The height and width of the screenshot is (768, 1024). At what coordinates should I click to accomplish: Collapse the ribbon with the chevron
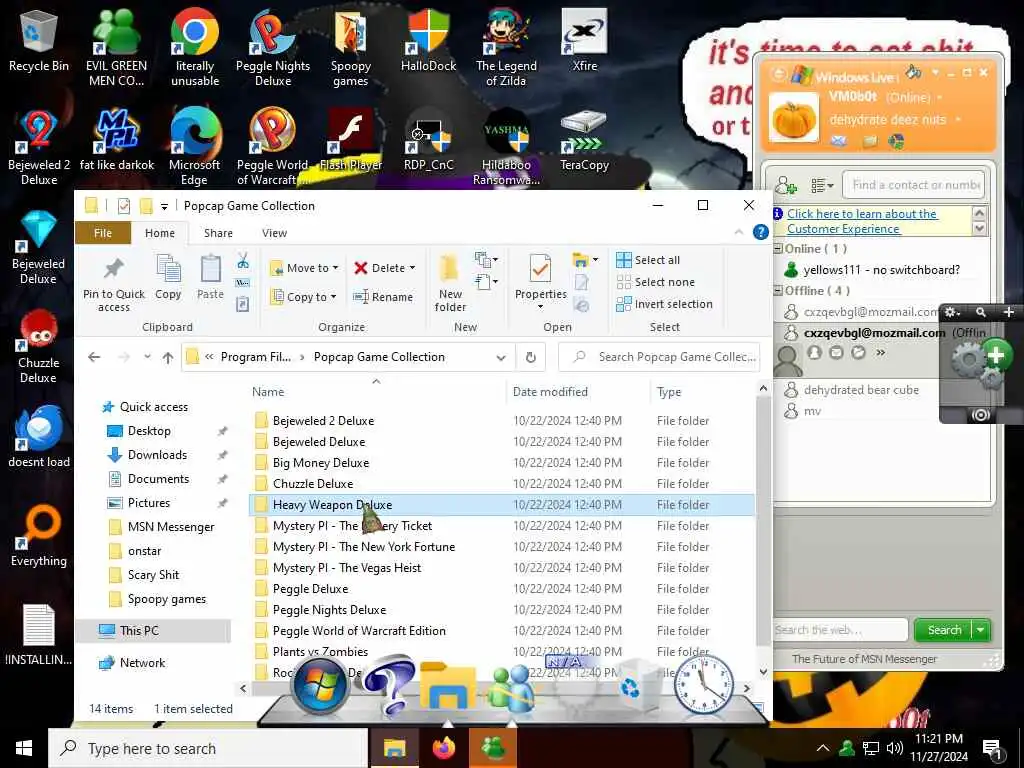pos(739,232)
